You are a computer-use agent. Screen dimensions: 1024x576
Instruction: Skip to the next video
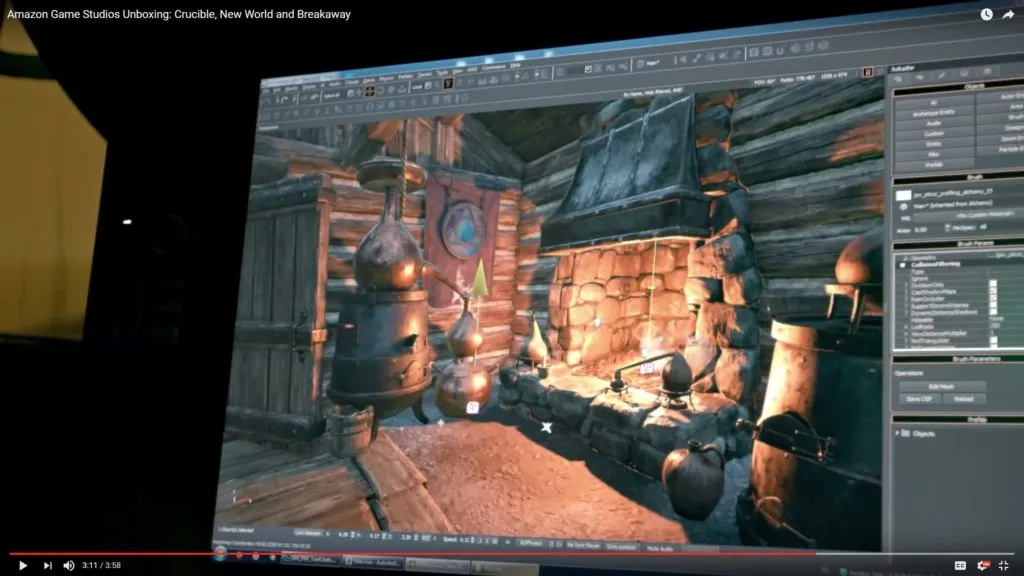(x=47, y=566)
